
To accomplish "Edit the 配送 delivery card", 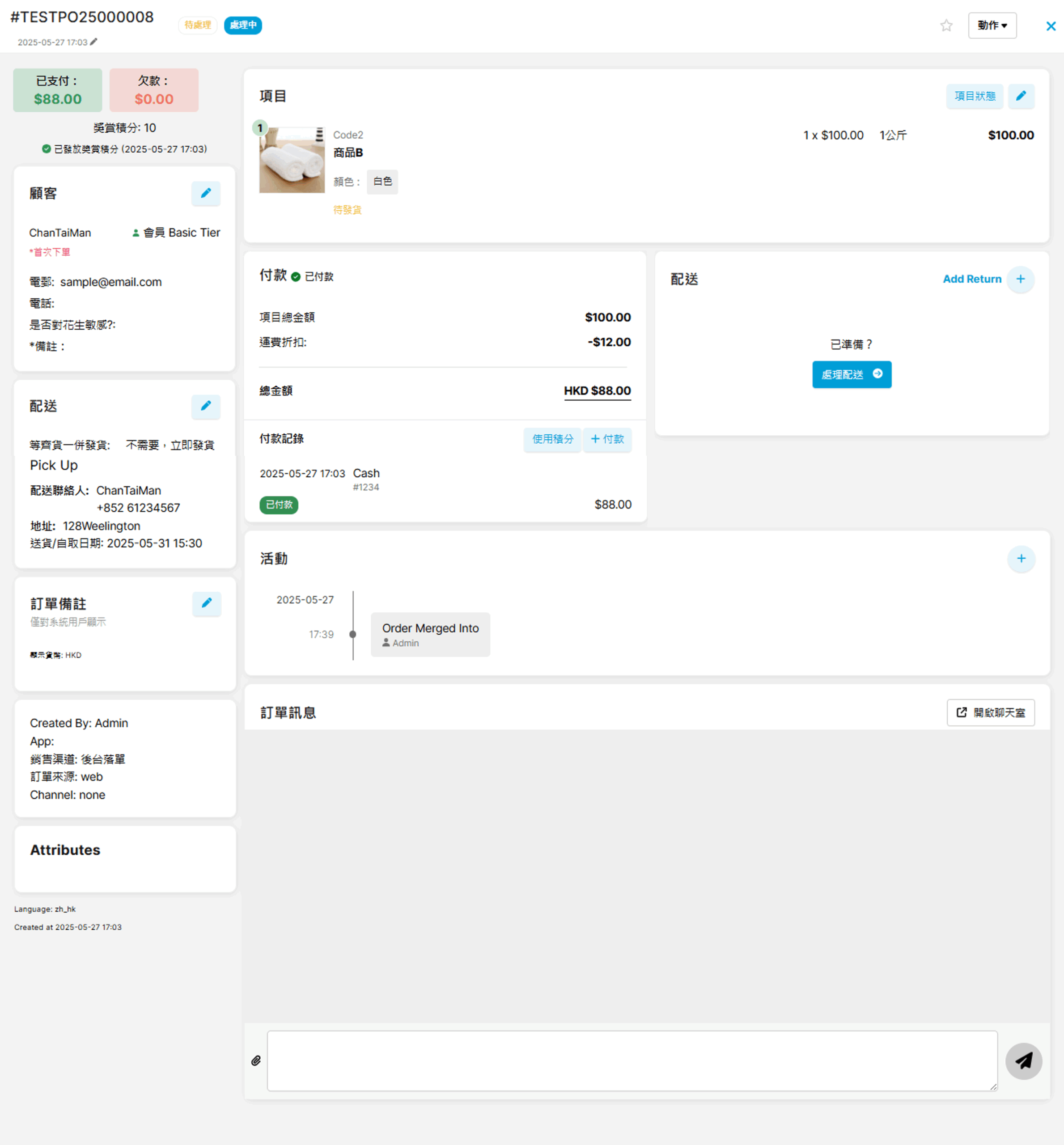I will coord(206,407).
